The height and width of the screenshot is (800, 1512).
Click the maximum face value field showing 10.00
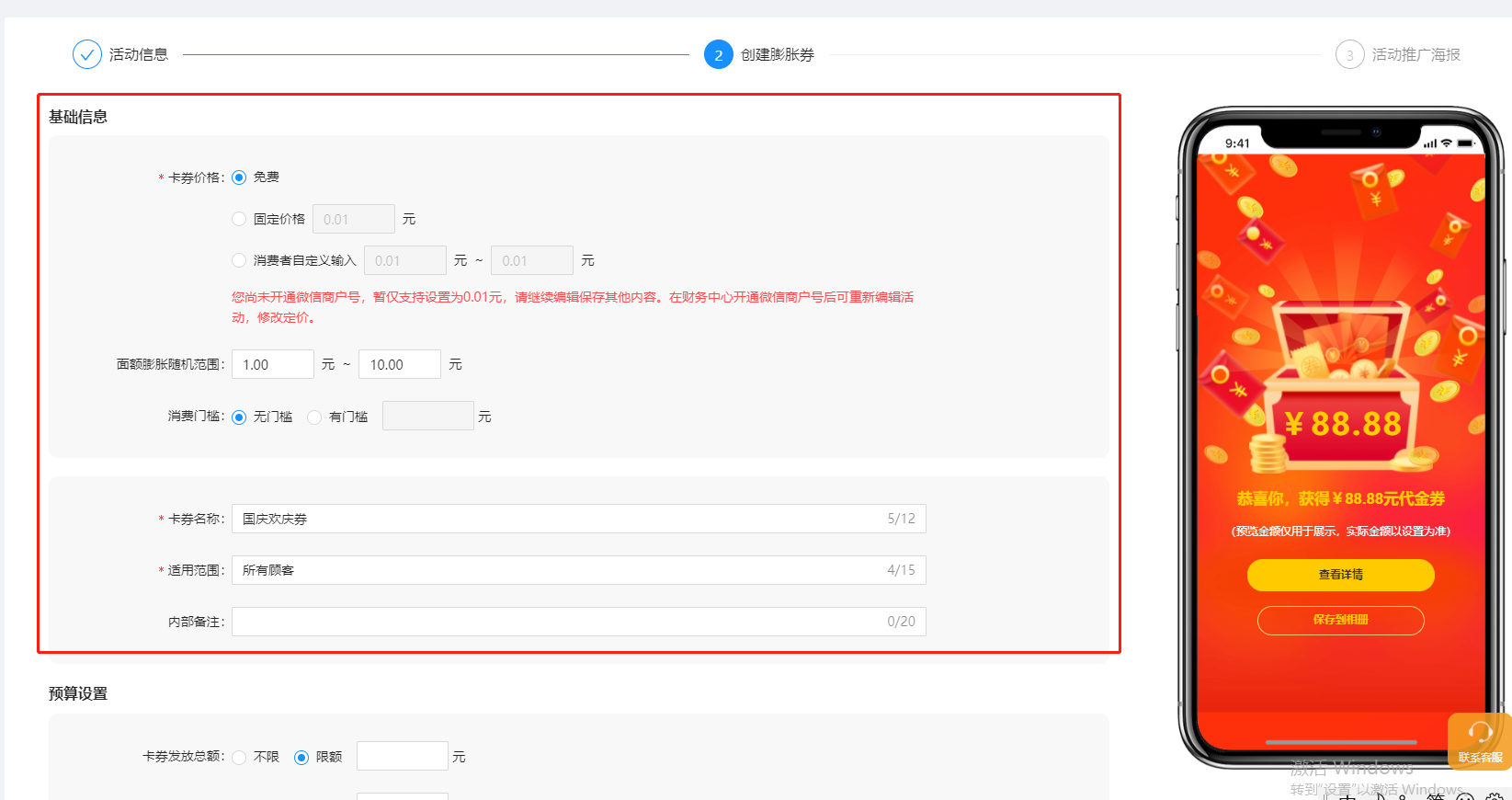pos(399,364)
